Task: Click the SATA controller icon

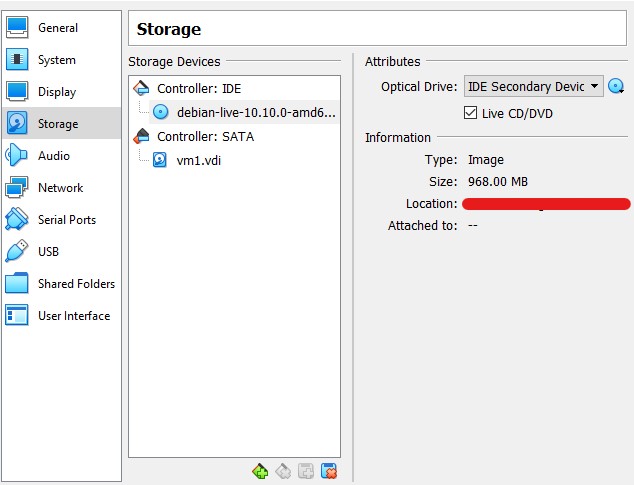Action: tap(141, 136)
